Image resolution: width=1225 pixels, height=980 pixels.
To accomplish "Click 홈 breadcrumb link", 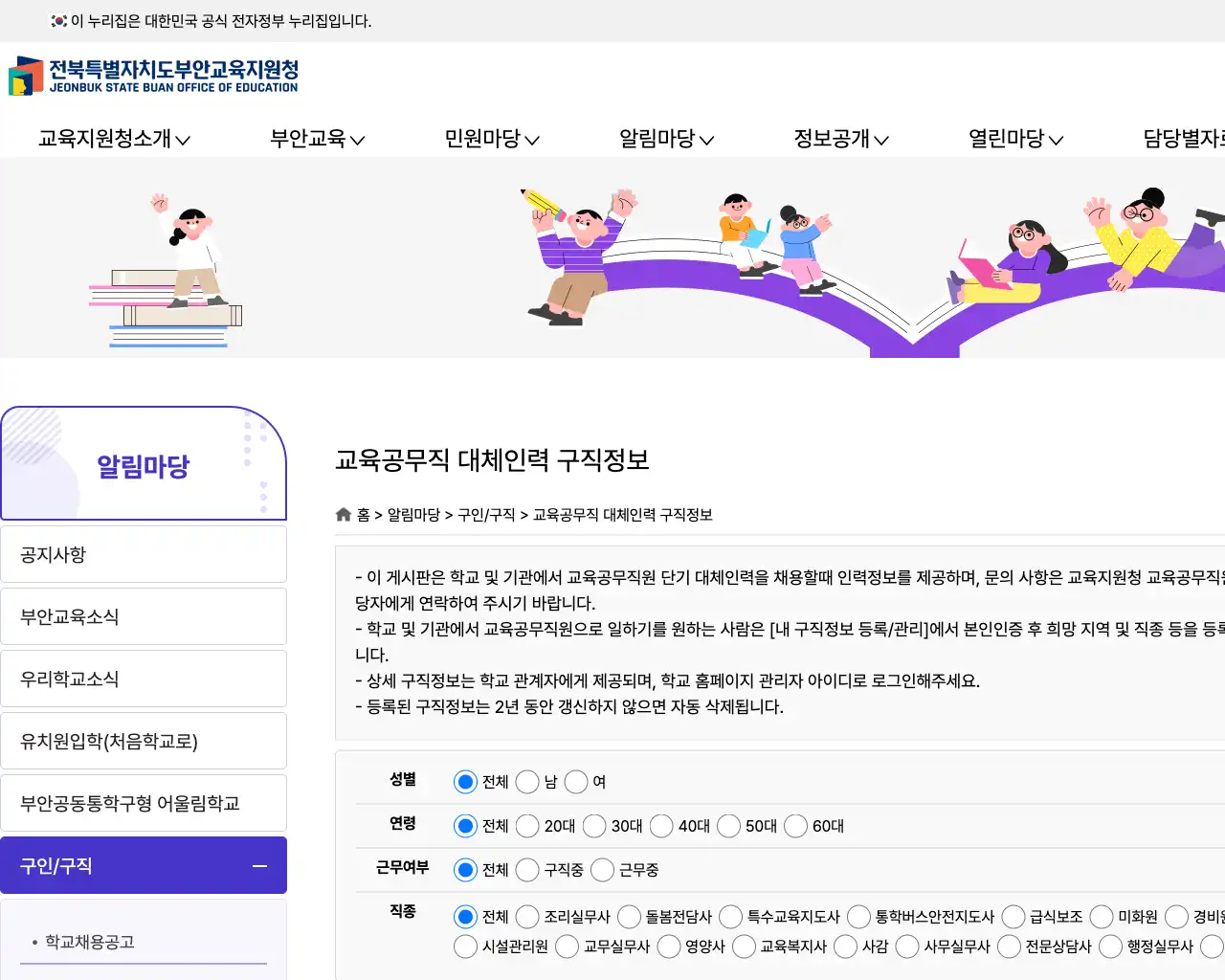I will (x=364, y=515).
